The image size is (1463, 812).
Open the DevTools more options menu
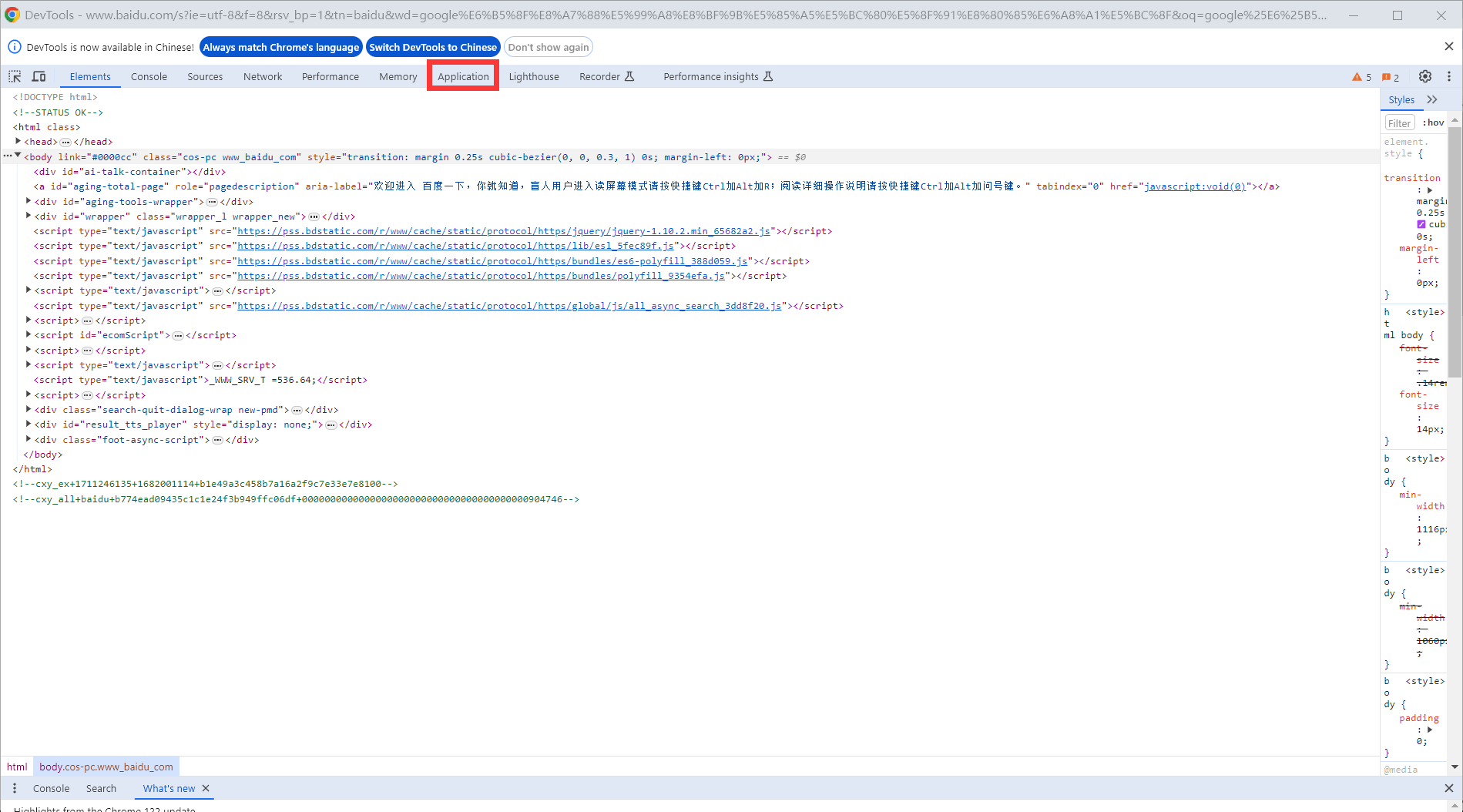[x=1449, y=76]
